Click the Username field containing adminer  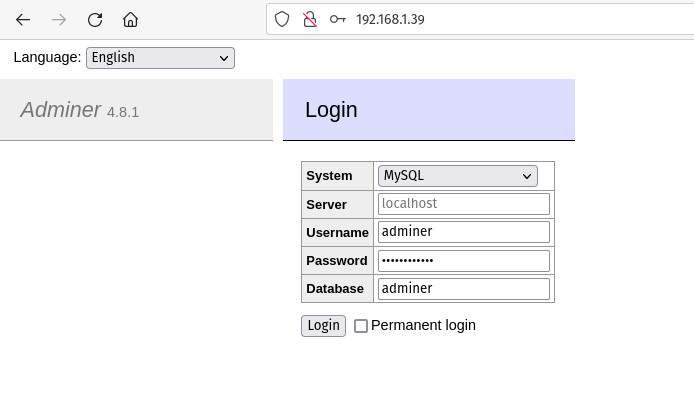(464, 232)
